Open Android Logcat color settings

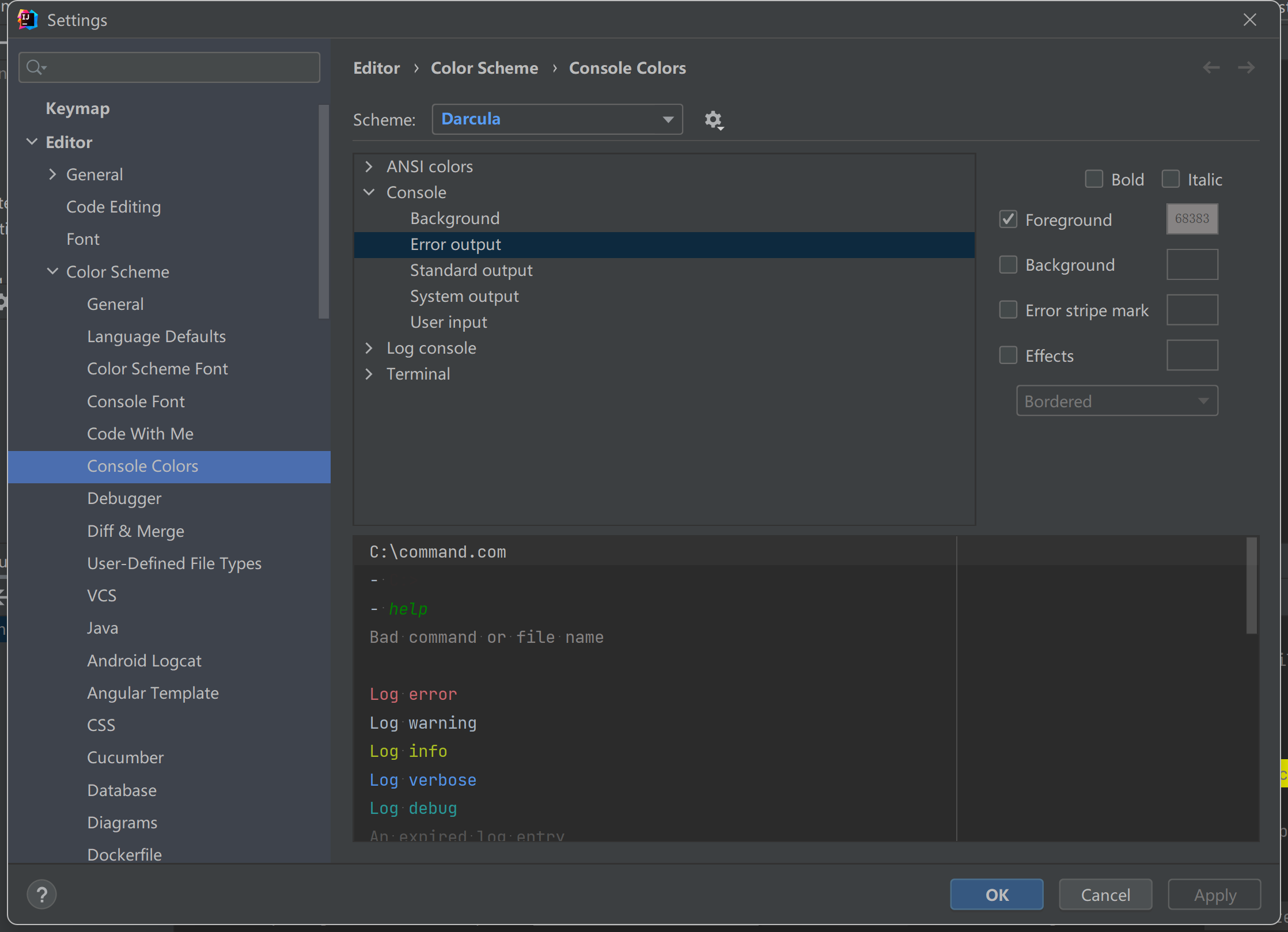pos(144,661)
